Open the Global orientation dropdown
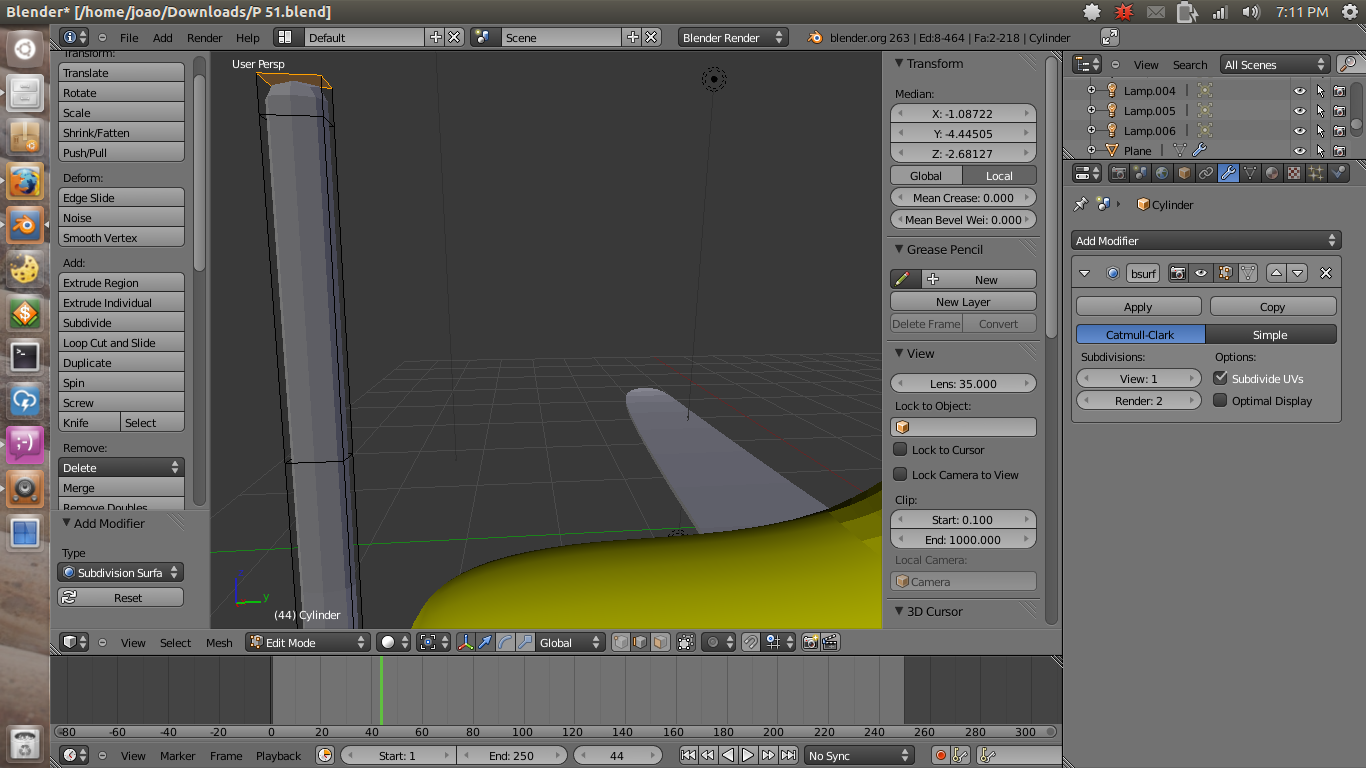The width and height of the screenshot is (1366, 768). click(x=570, y=642)
